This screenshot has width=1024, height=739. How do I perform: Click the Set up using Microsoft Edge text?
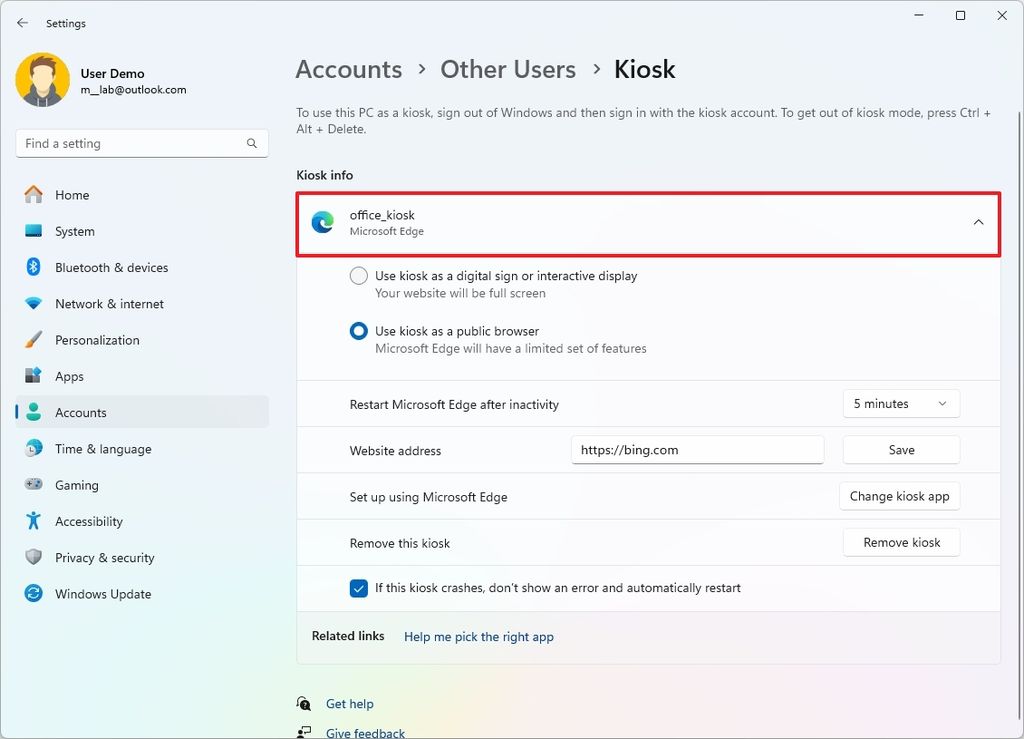pyautogui.click(x=428, y=497)
